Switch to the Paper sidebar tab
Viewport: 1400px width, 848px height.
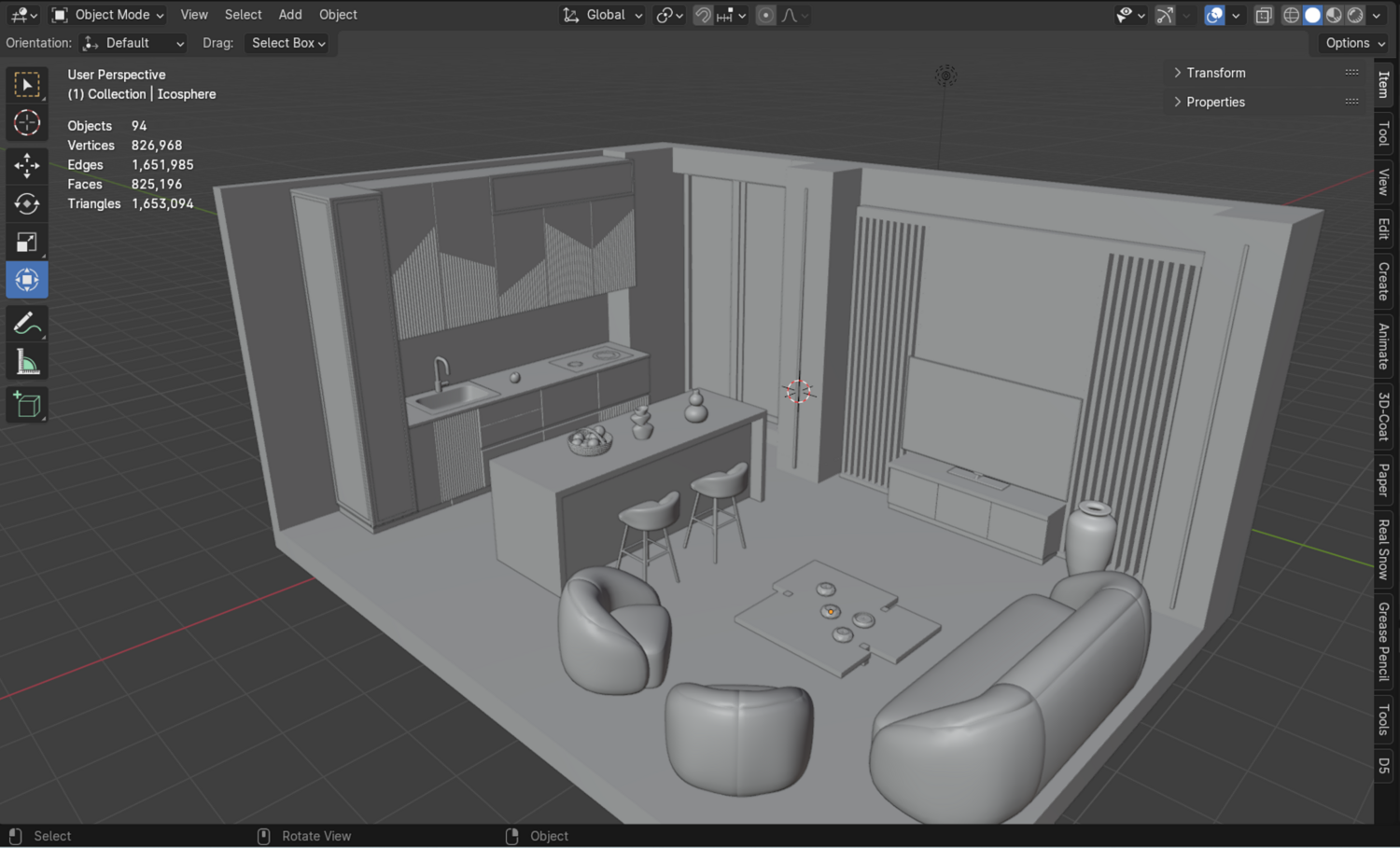1384,480
